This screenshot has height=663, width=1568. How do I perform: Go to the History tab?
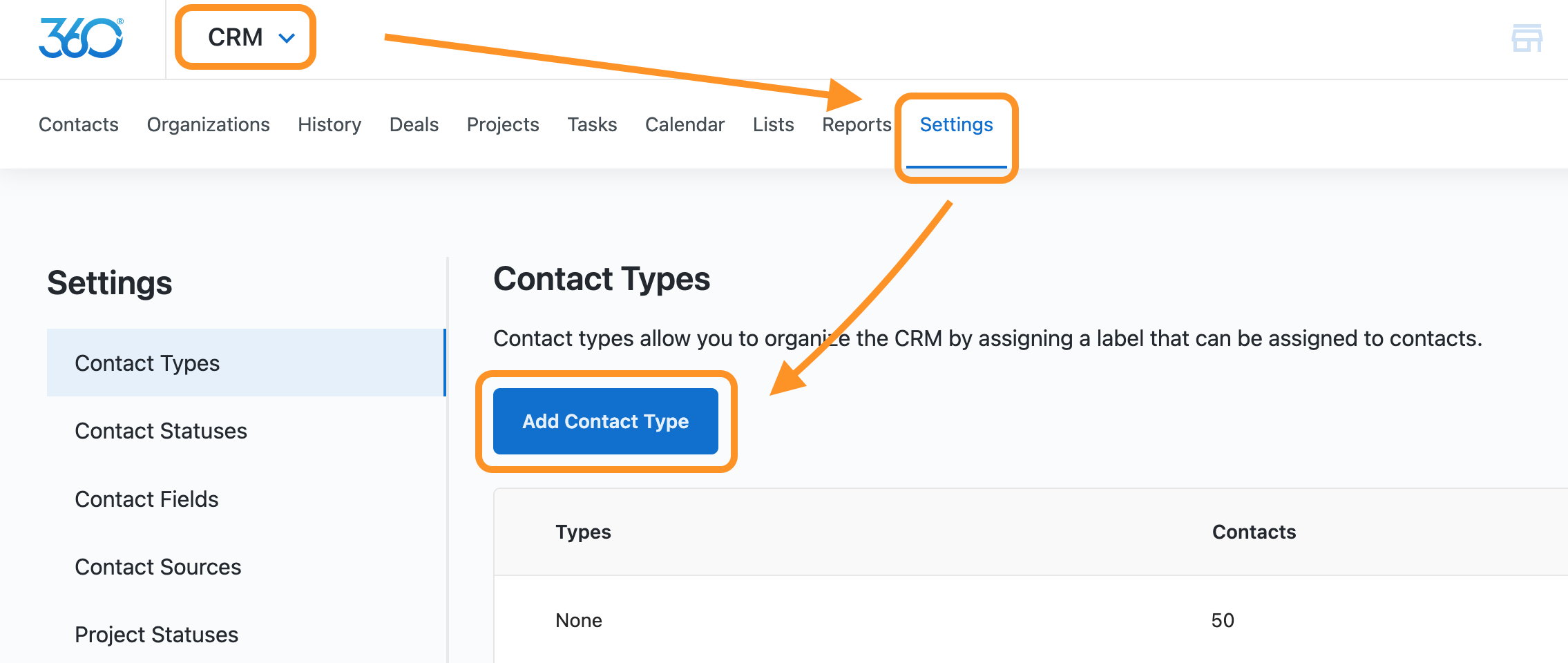(x=329, y=124)
